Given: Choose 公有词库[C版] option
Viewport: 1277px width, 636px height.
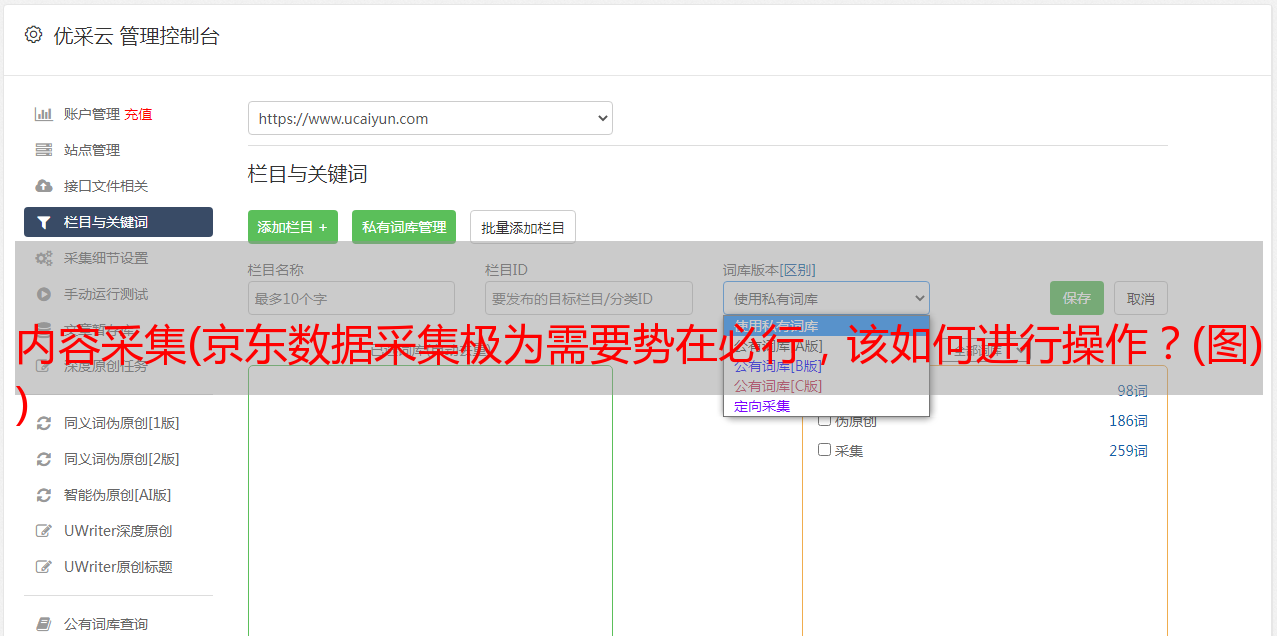Looking at the screenshot, I should [x=826, y=386].
